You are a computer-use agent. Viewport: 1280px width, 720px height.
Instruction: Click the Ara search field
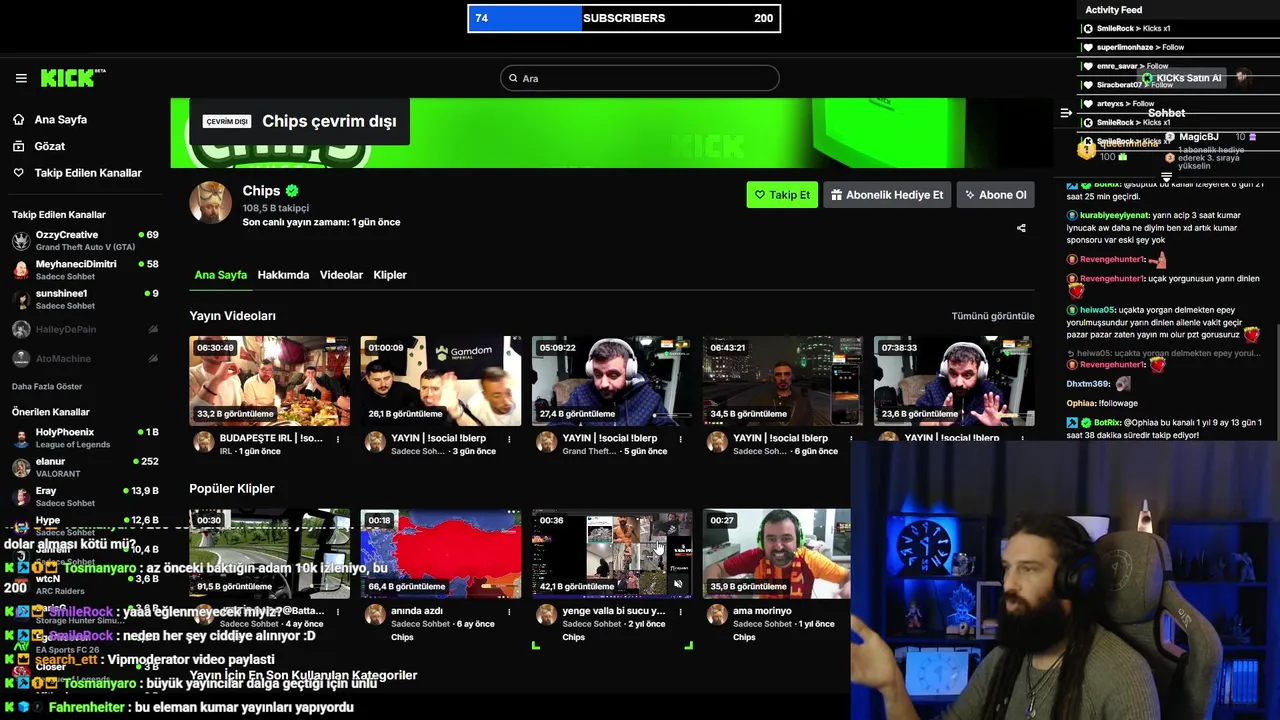(x=640, y=78)
